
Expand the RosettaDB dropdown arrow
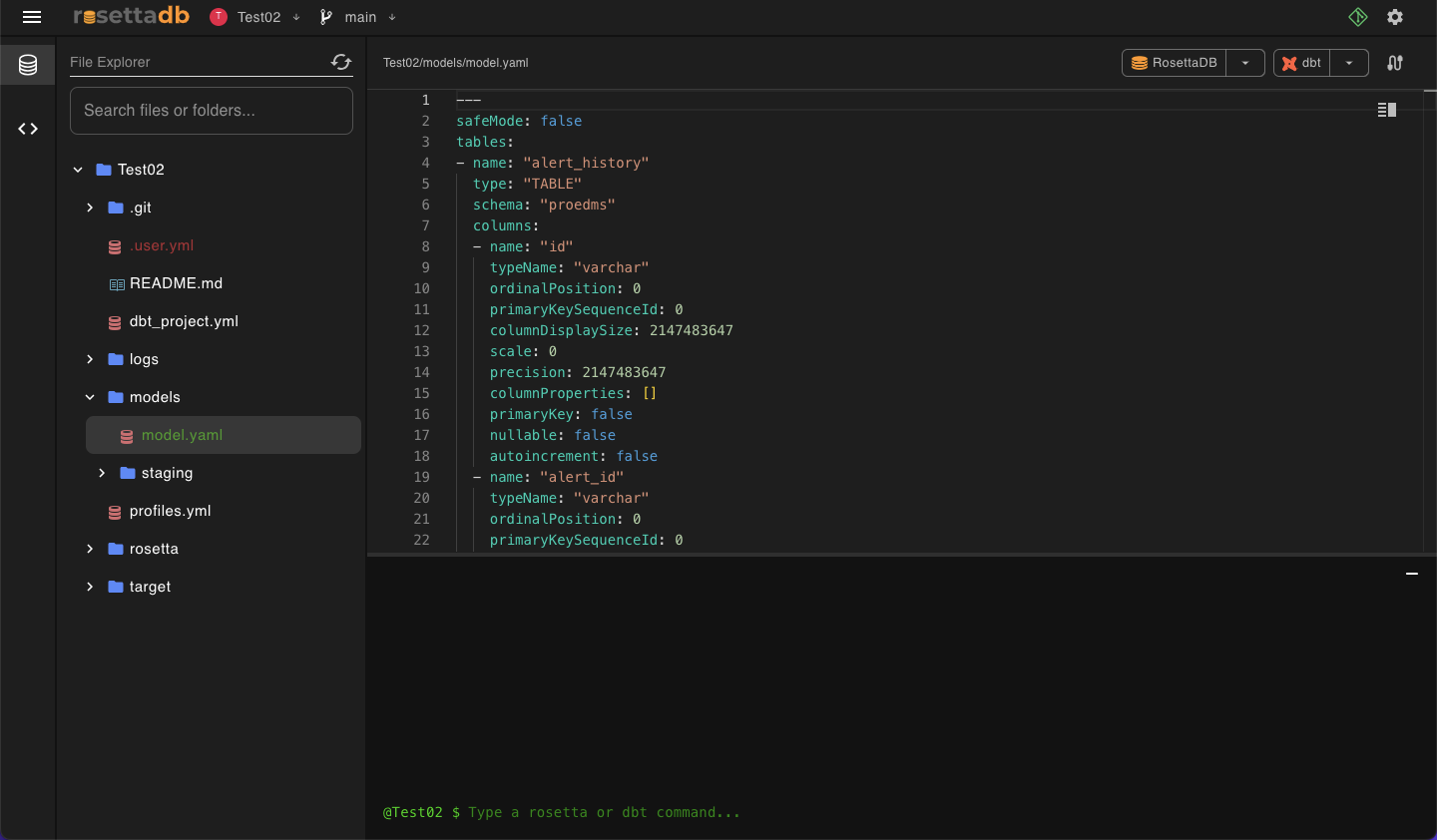1245,63
